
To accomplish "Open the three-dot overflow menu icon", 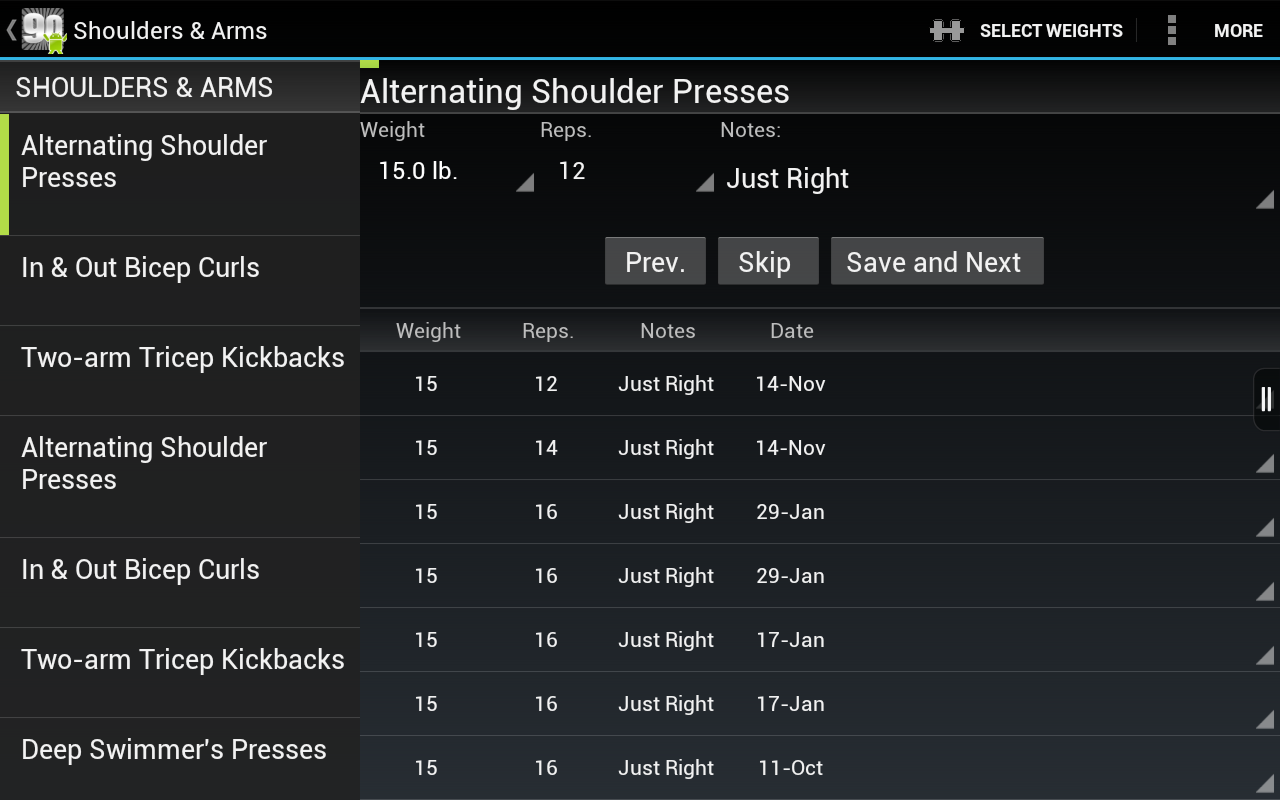I will pos(1171,31).
